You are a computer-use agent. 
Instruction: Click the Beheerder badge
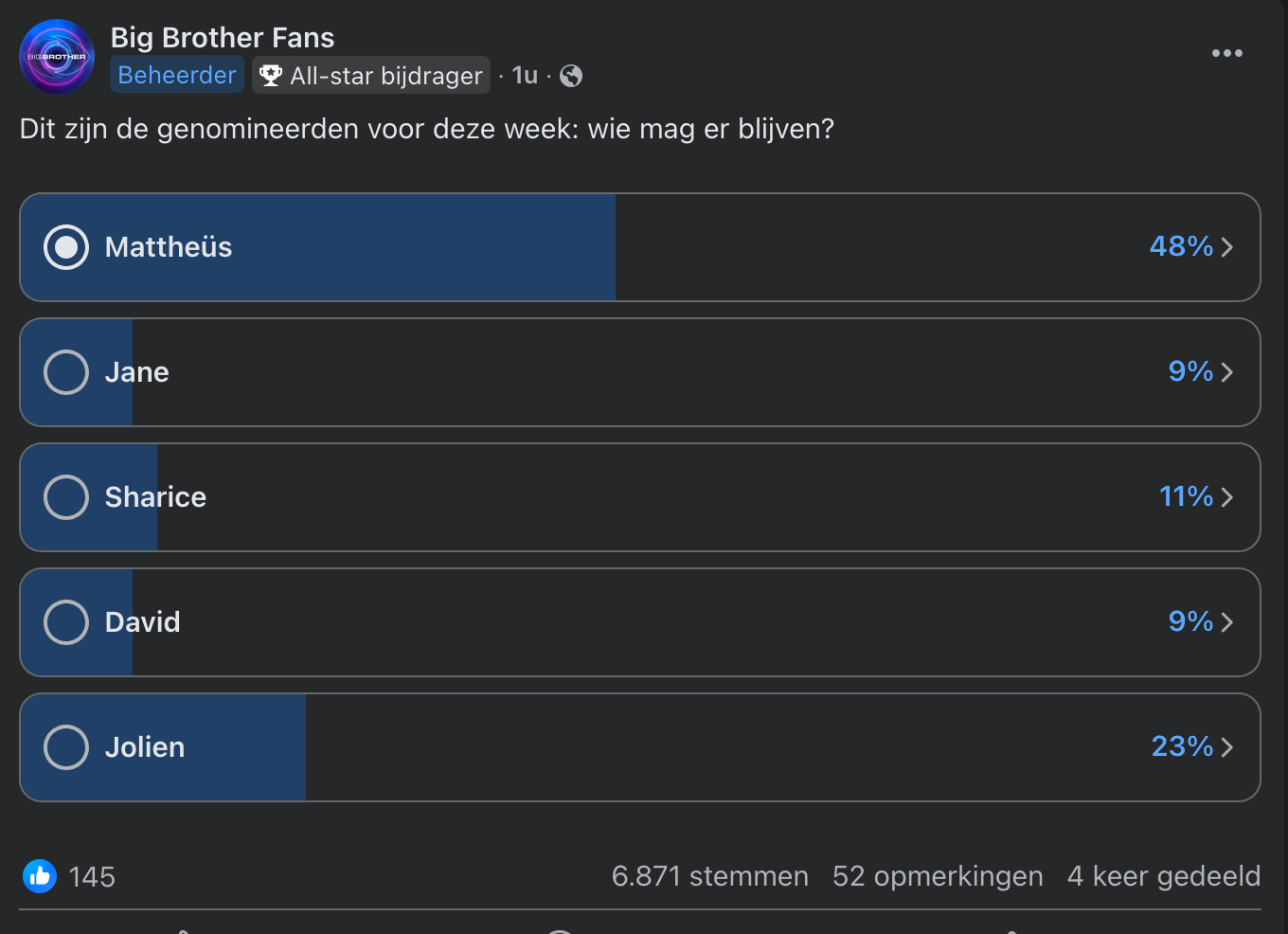(177, 75)
